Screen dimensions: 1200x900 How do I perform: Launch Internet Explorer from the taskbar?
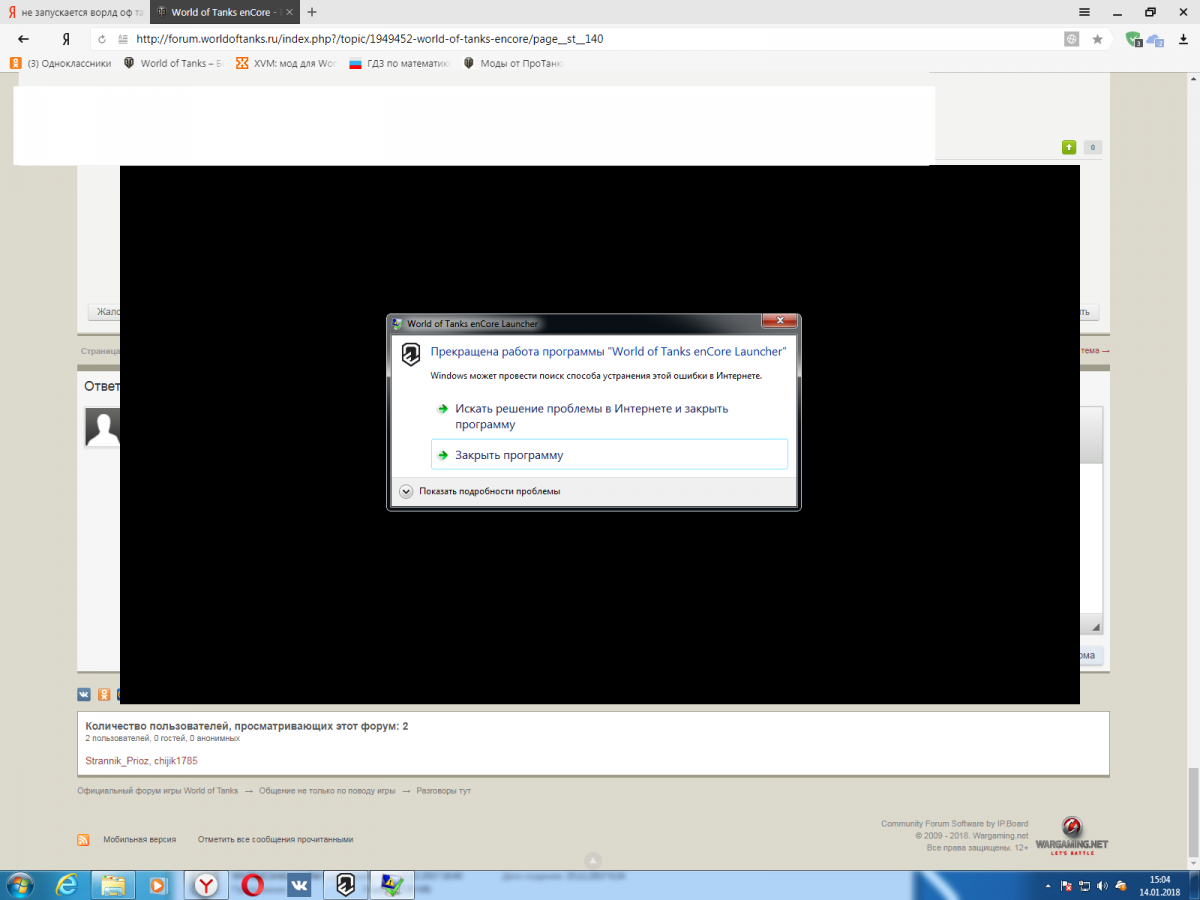(x=67, y=885)
